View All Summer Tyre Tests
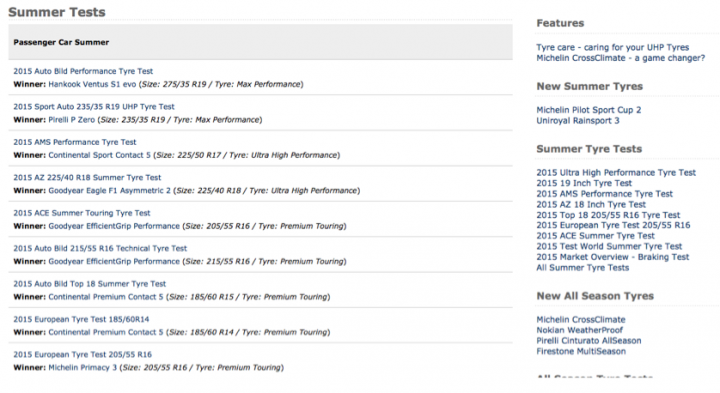Image resolution: width=720 pixels, height=393 pixels. coord(583,268)
